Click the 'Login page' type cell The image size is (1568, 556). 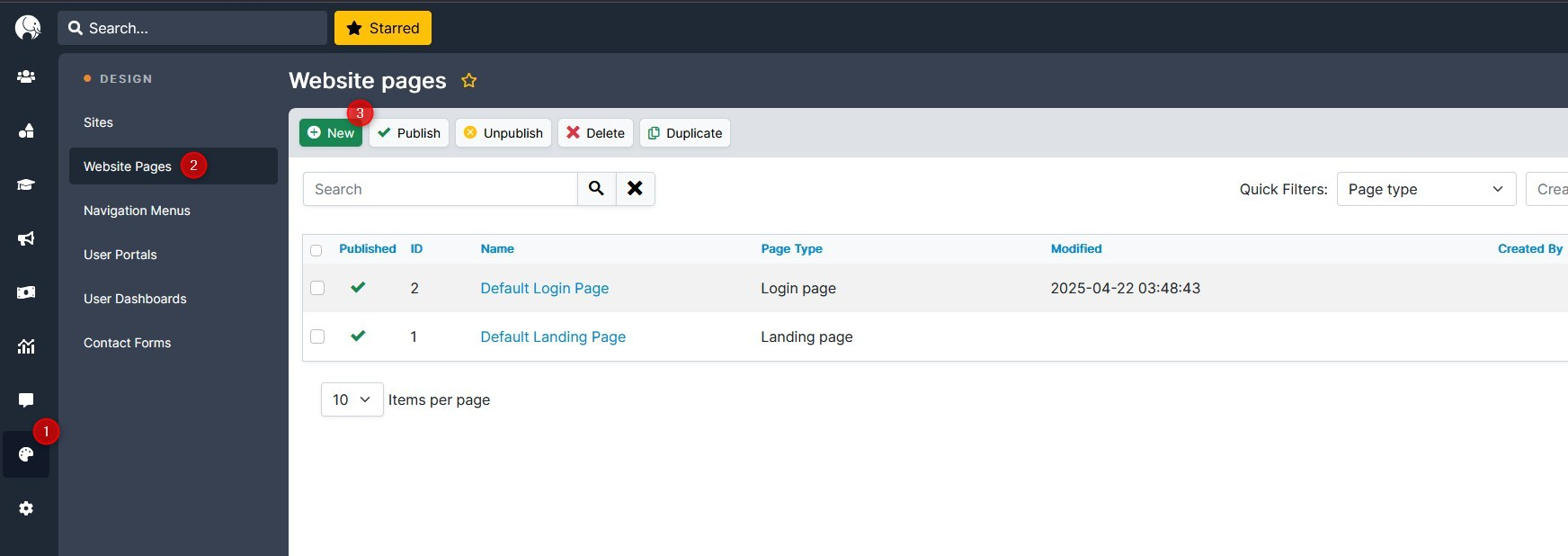[798, 288]
